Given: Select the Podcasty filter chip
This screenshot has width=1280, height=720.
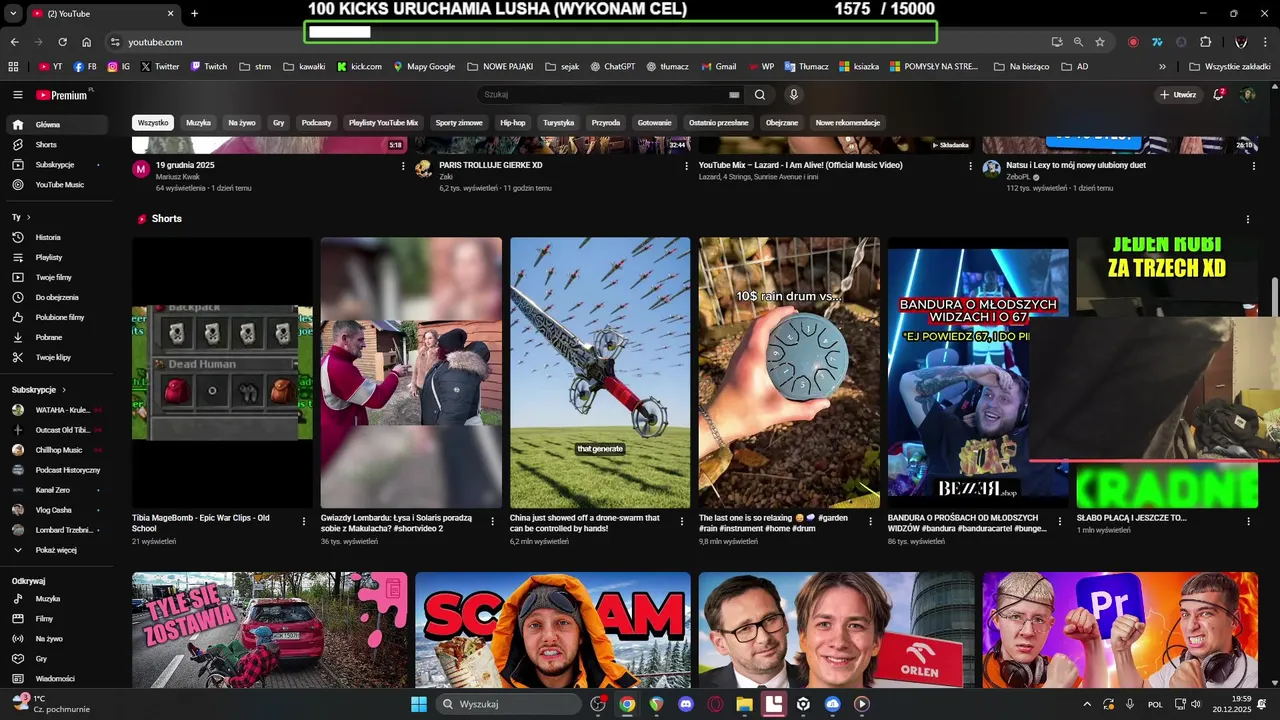Looking at the screenshot, I should pyautogui.click(x=316, y=123).
